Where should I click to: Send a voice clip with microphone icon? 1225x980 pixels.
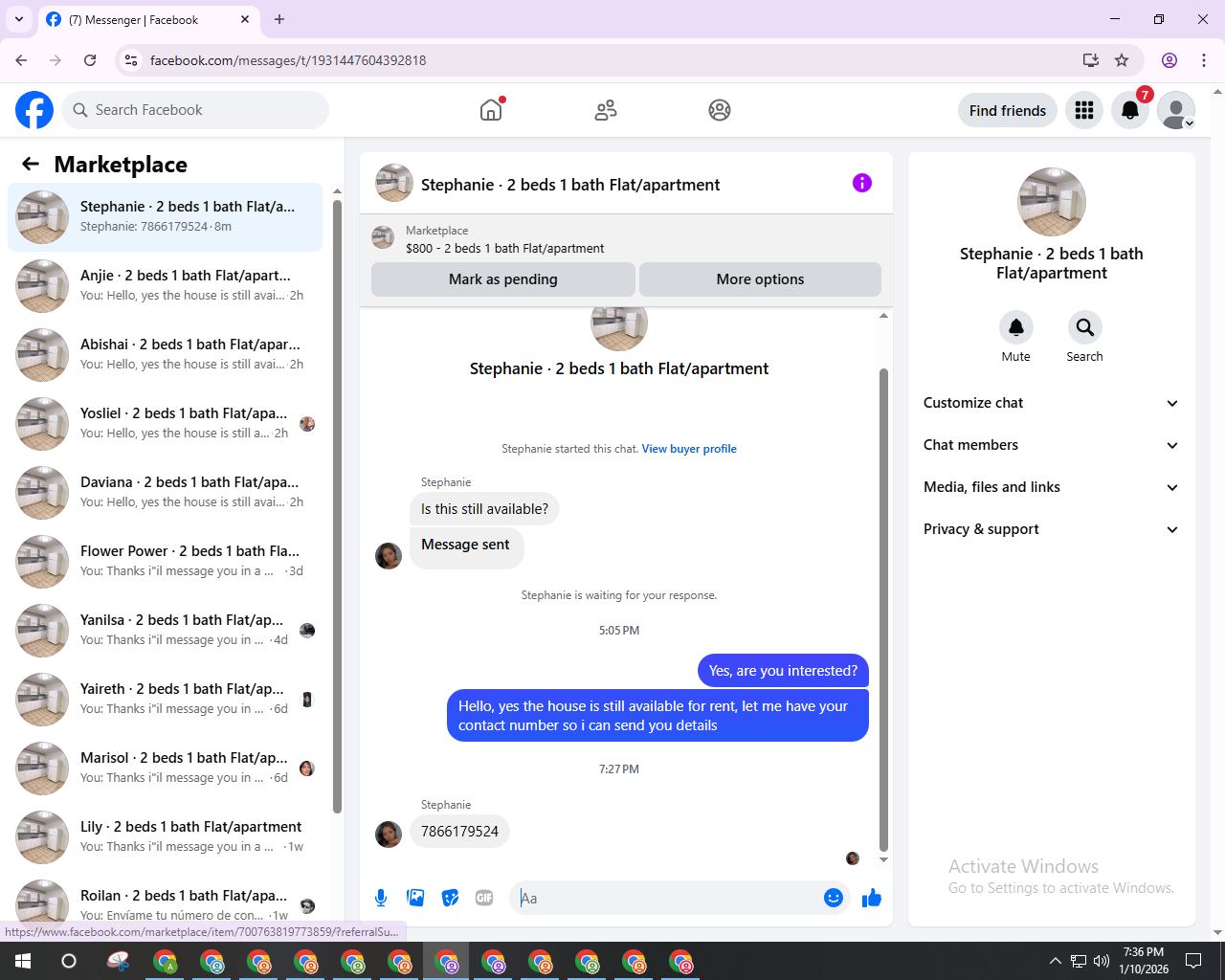381,898
